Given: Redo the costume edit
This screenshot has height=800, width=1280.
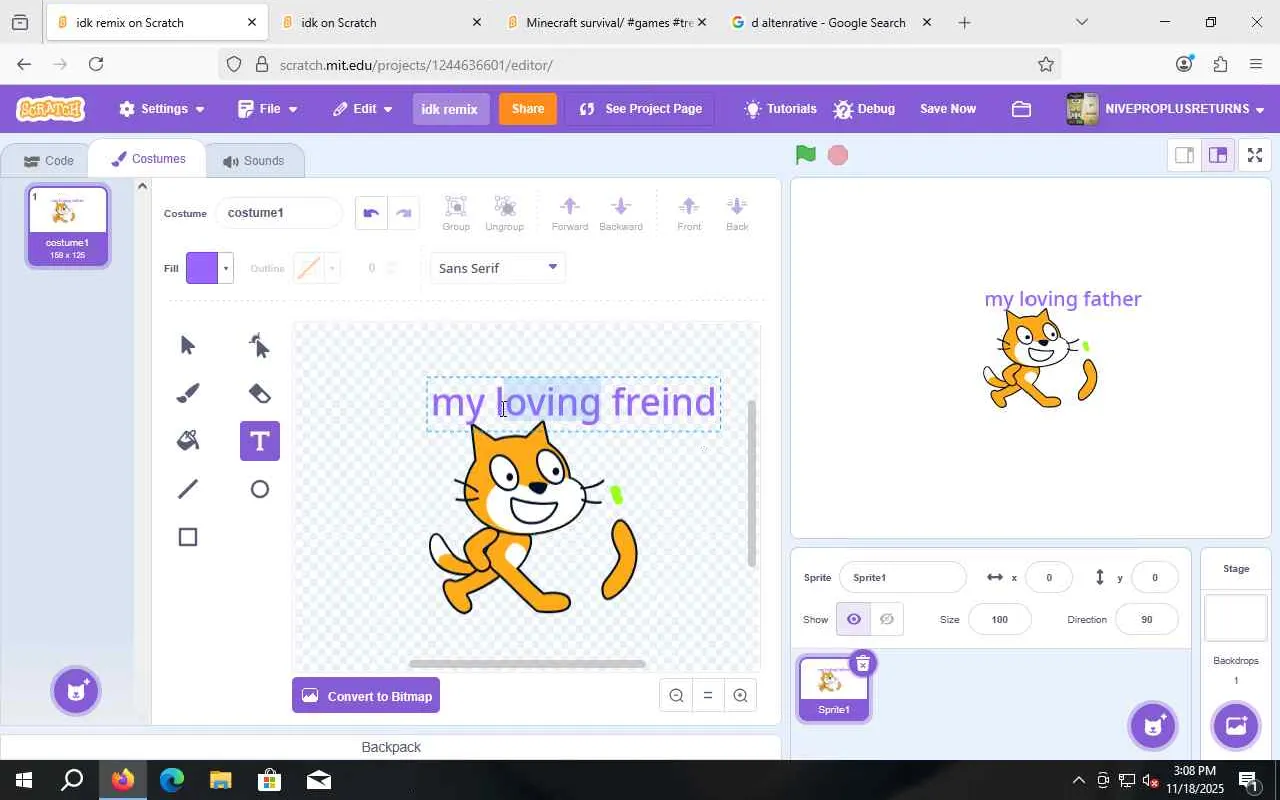Looking at the screenshot, I should [404, 213].
